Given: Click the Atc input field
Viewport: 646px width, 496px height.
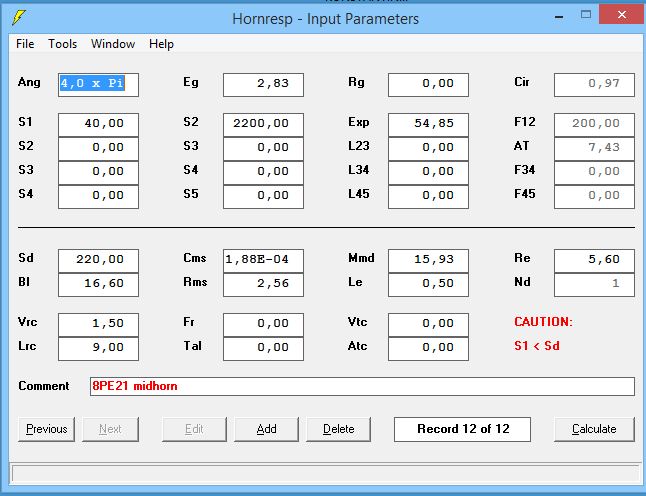Looking at the screenshot, I should pos(428,349).
